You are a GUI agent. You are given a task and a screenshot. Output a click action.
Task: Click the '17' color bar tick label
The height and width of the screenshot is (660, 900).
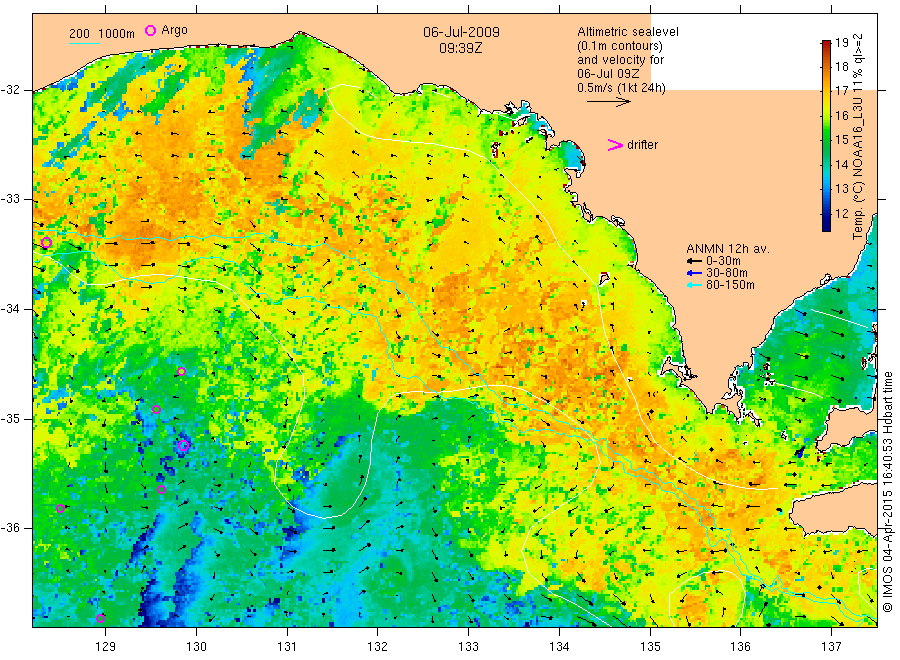pyautogui.click(x=841, y=91)
